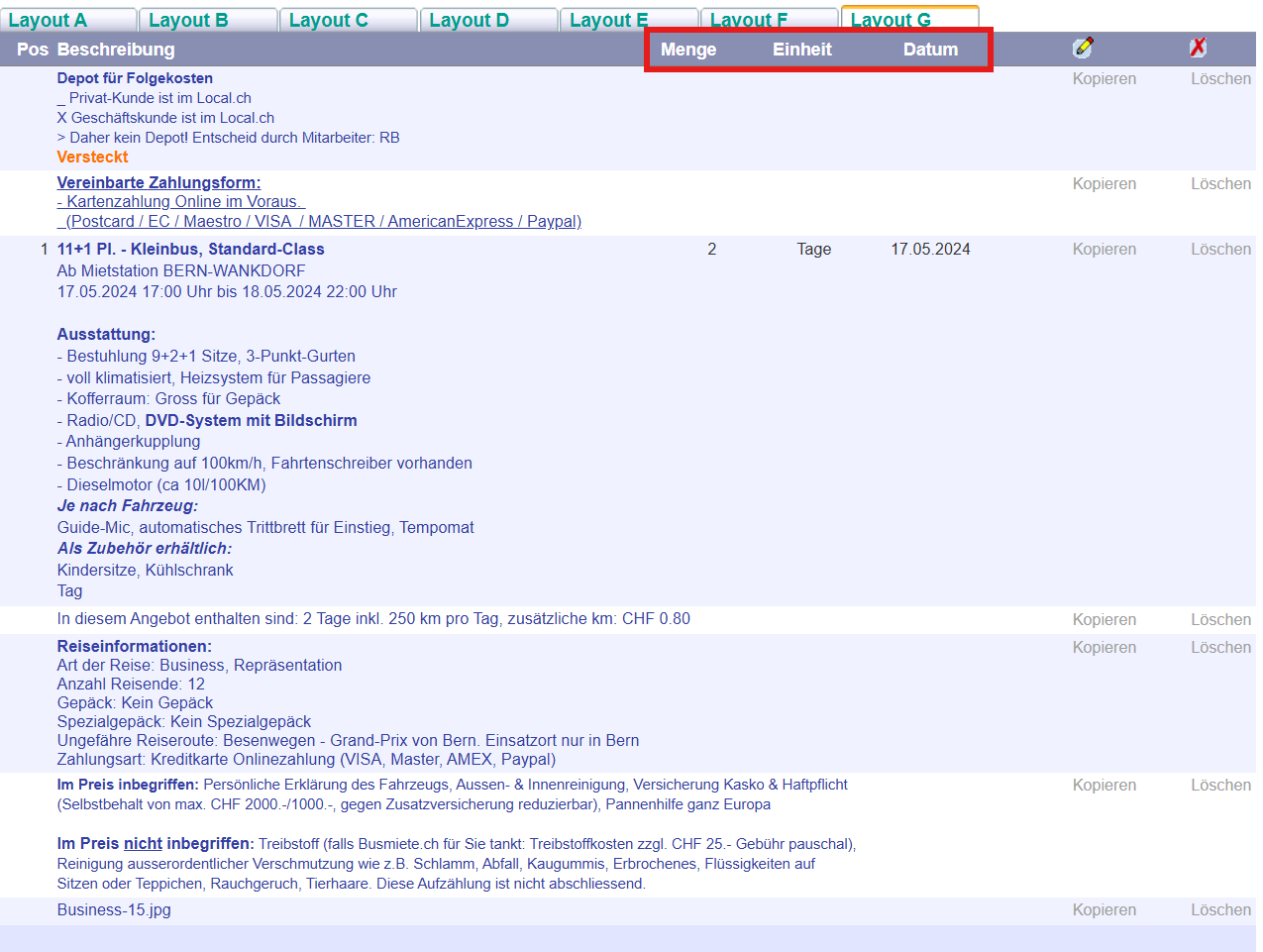Click Löschen for the Reiseinformationen row
The image size is (1263, 952).
(x=1221, y=648)
